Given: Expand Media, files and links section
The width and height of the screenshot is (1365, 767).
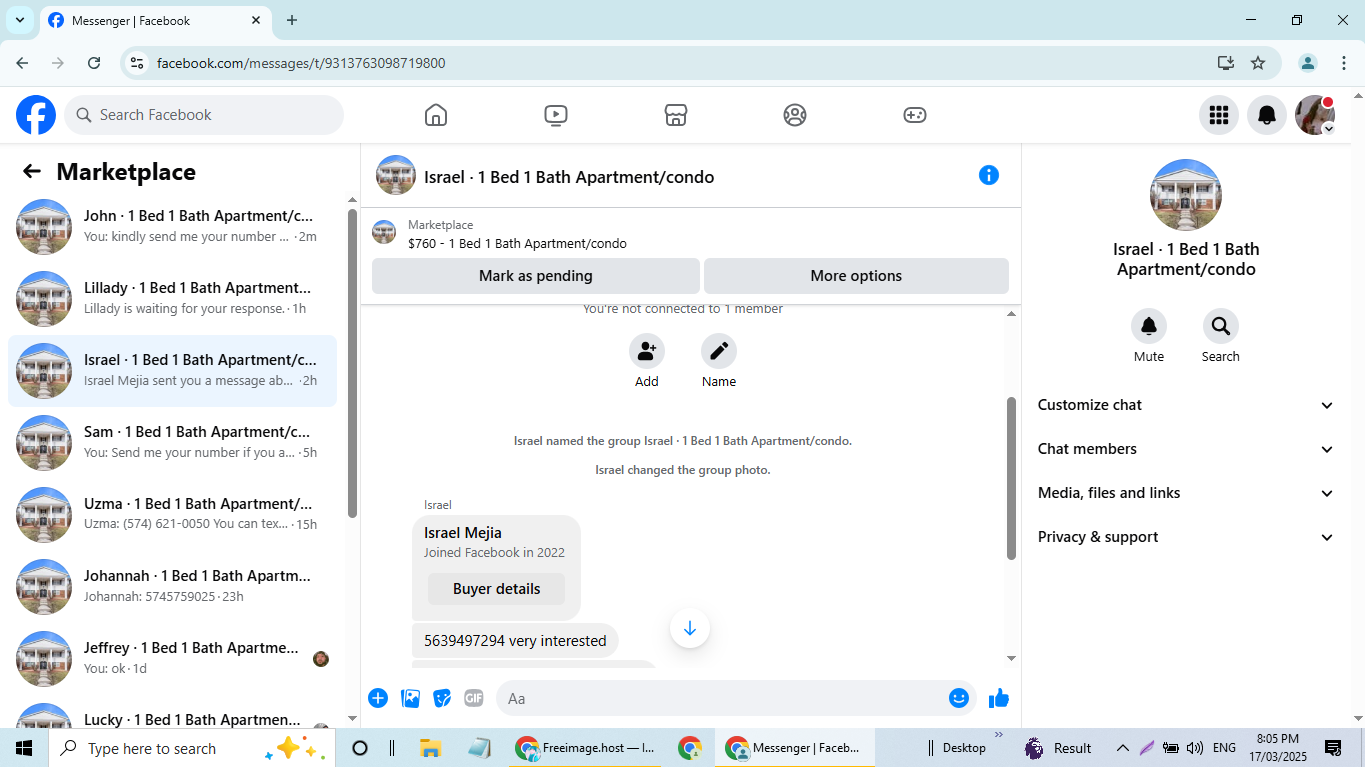Looking at the screenshot, I should (1186, 493).
